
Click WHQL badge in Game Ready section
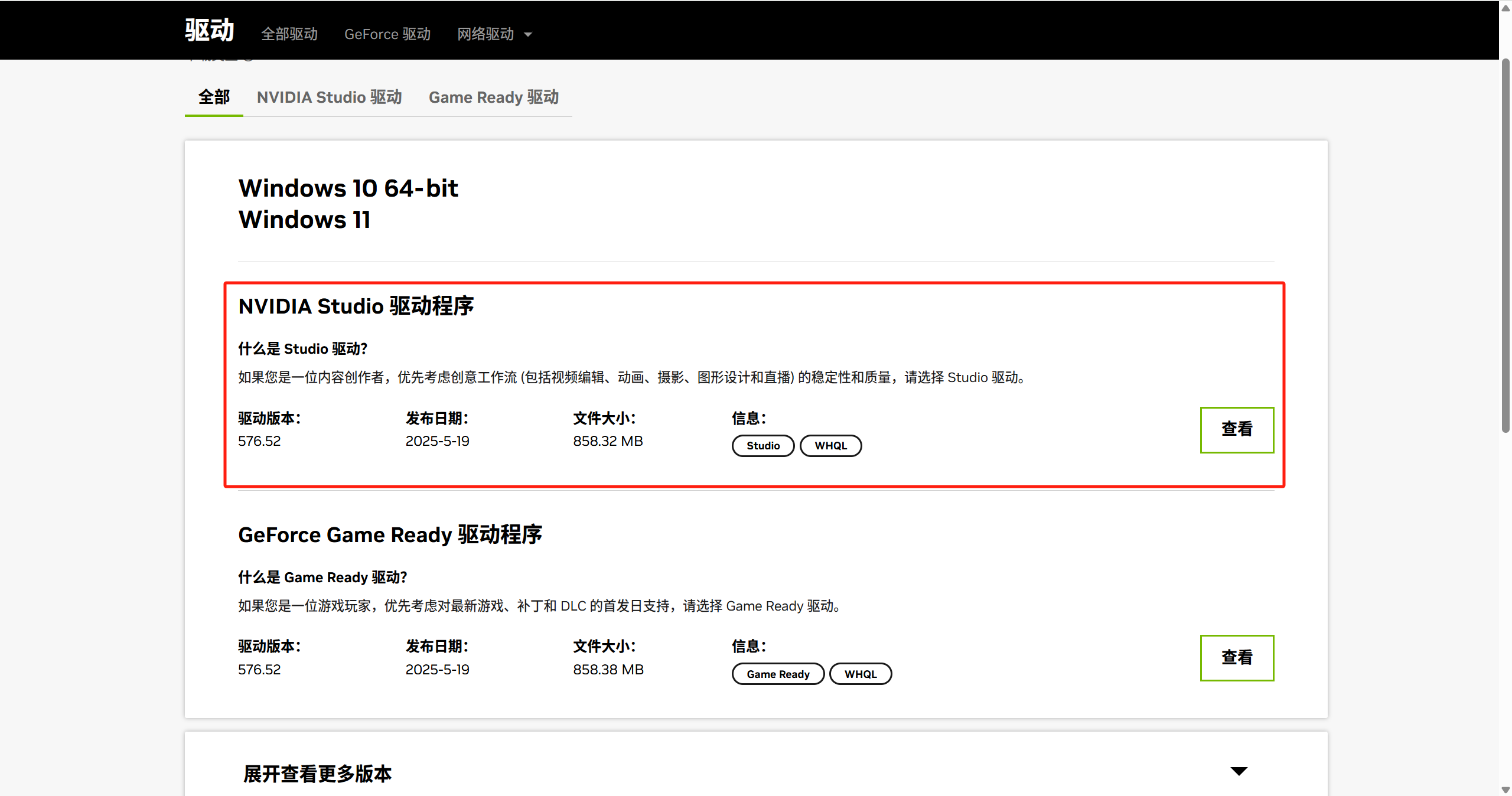[x=860, y=674]
